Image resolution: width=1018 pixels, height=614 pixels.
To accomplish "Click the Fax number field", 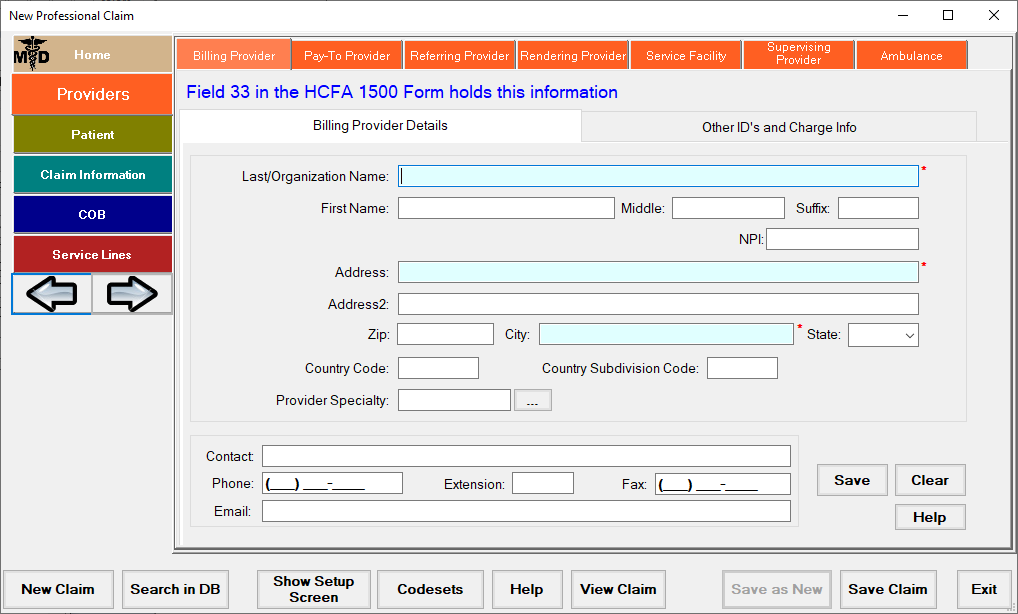I will 723,484.
